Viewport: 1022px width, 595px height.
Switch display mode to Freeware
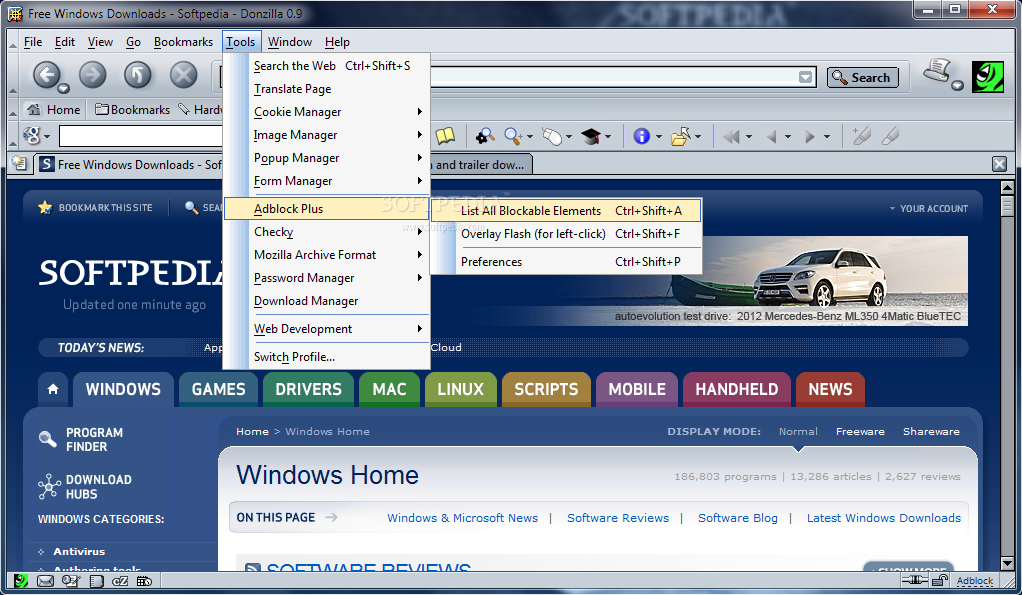click(860, 431)
